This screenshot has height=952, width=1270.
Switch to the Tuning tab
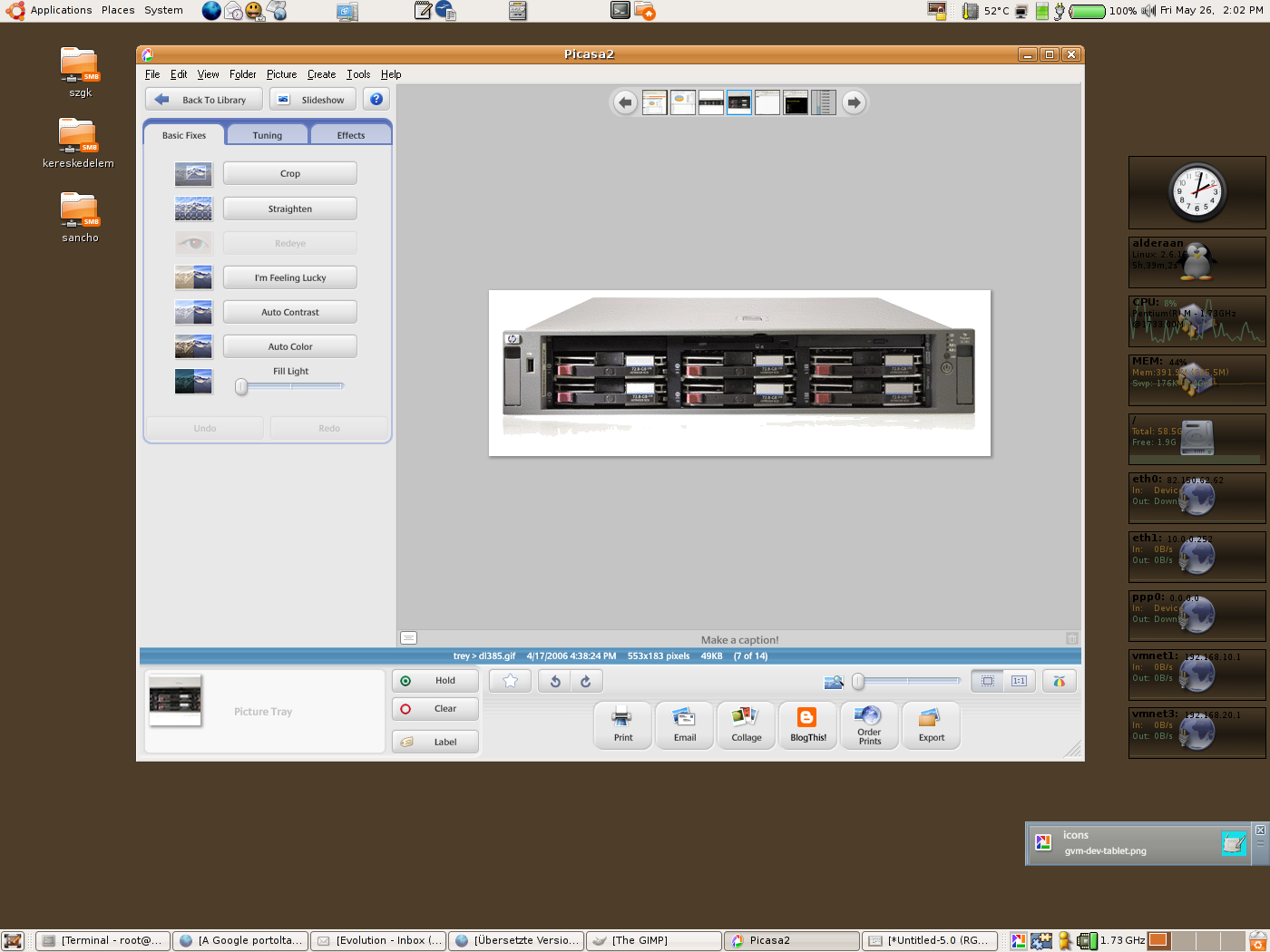click(x=268, y=135)
